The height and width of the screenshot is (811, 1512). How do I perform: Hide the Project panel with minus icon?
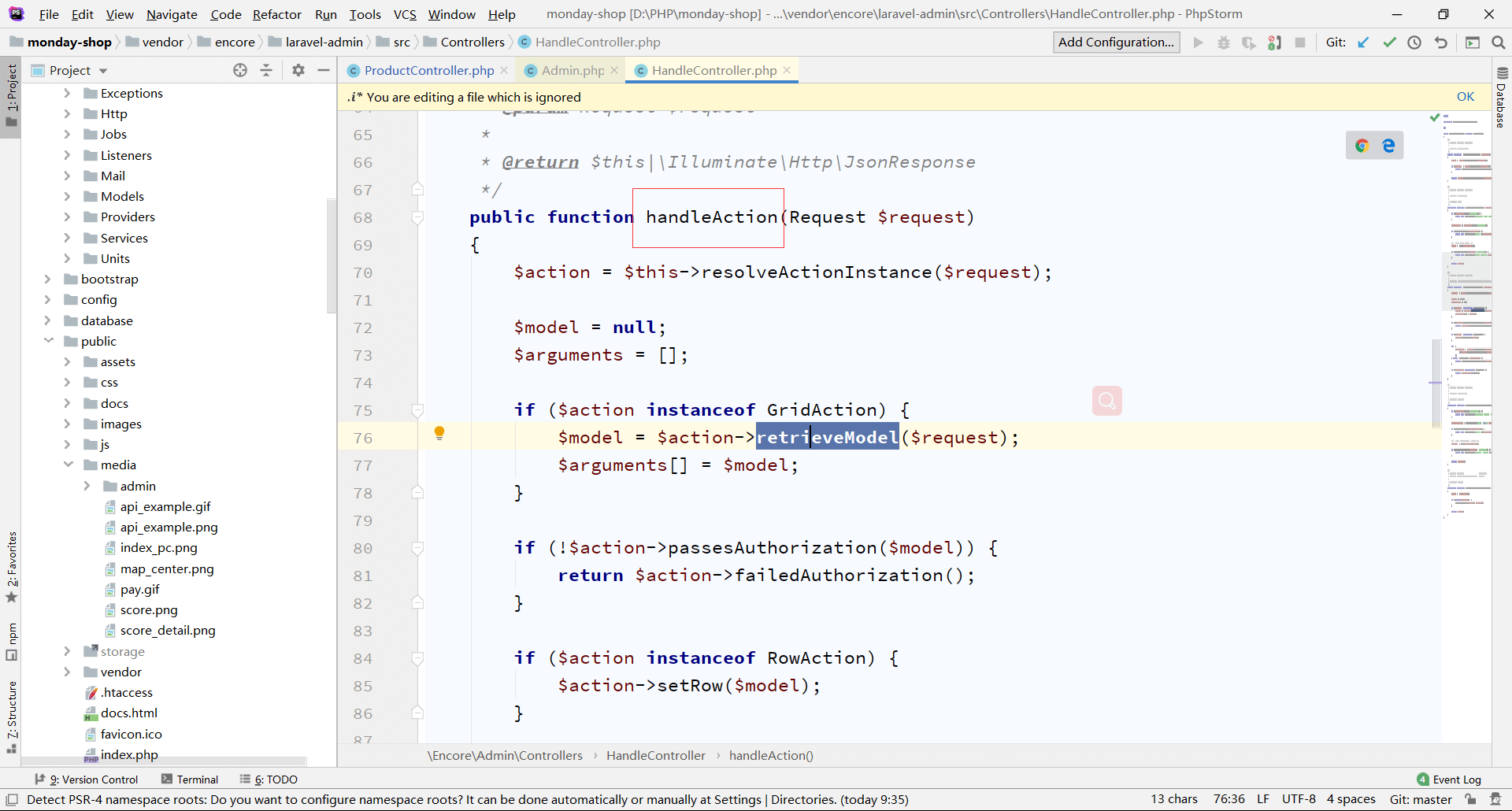(x=323, y=70)
